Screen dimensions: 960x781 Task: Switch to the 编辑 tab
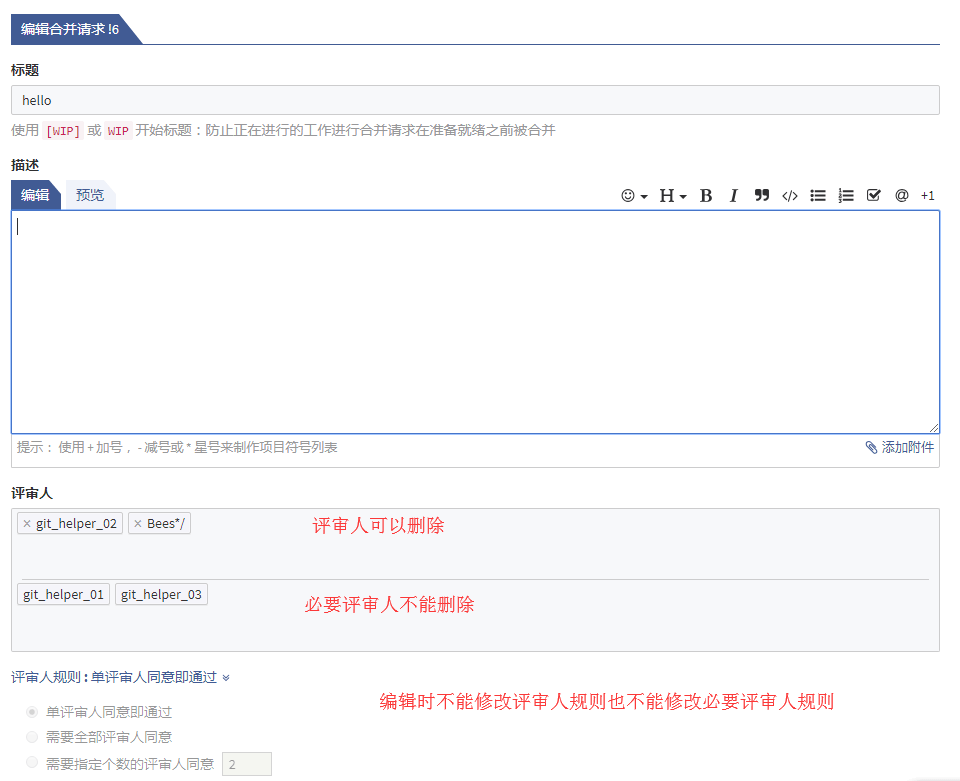[35, 195]
